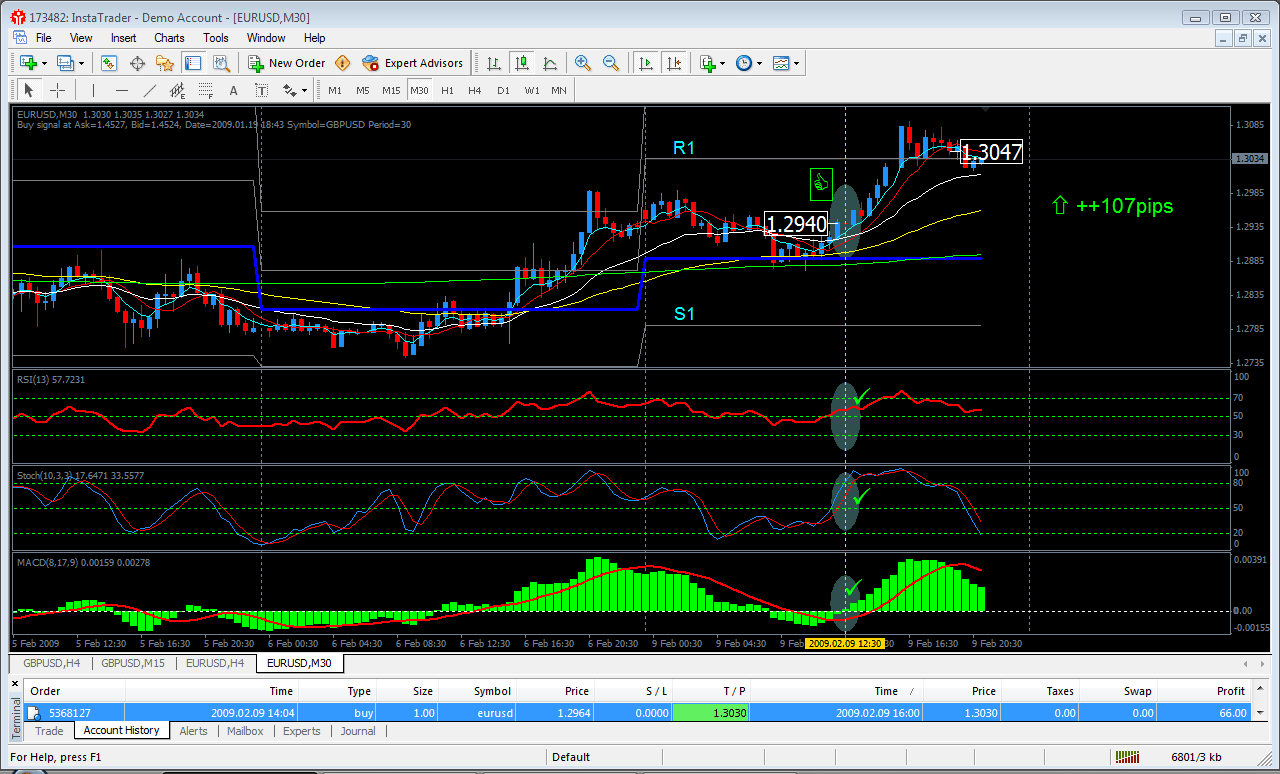1280x774 pixels.
Task: Open the Trade terminal tab
Action: click(x=49, y=731)
